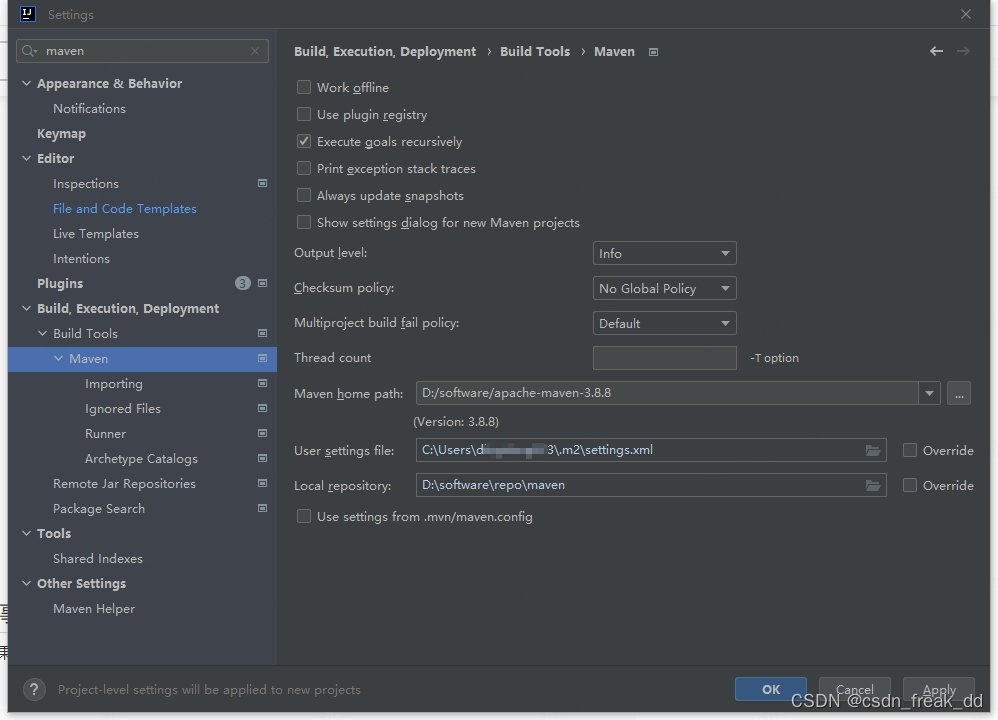This screenshot has width=998, height=720.
Task: Open help via question mark icon
Action: coord(34,689)
